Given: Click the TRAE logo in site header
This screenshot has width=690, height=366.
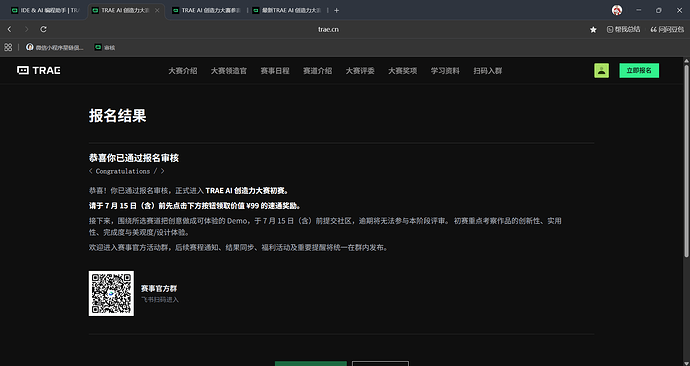Looking at the screenshot, I should 38,70.
